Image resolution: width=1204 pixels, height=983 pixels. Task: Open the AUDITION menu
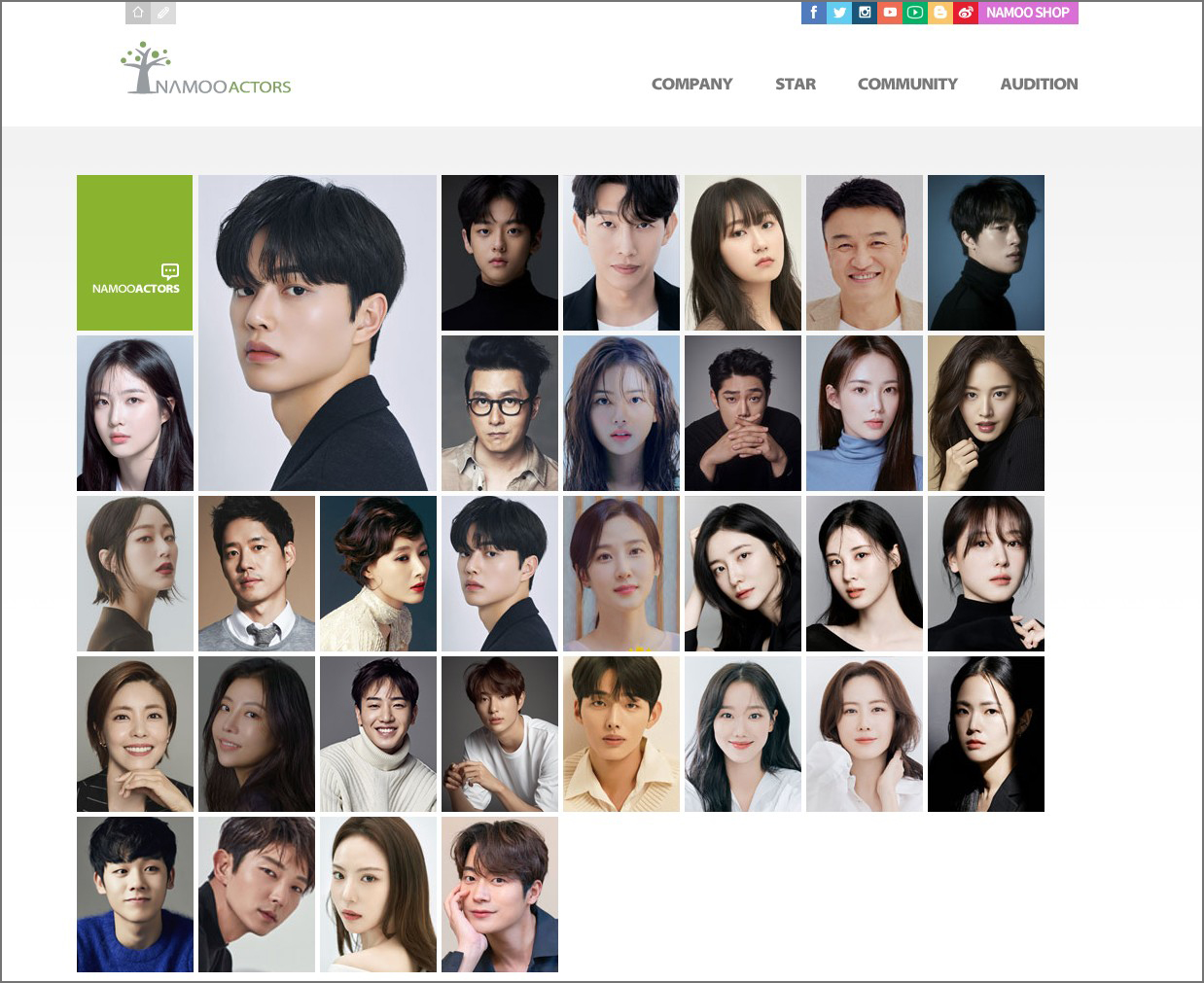coord(1039,84)
